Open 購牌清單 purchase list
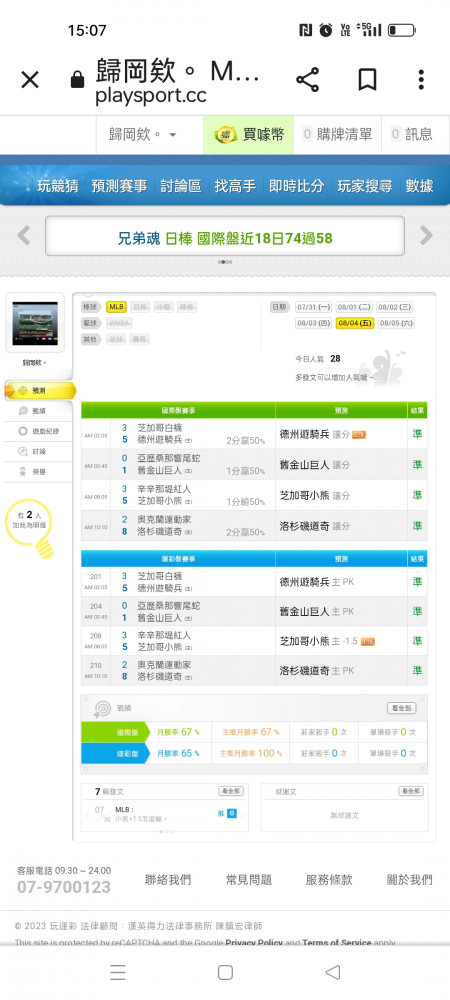The width and height of the screenshot is (450, 1000). [337, 135]
